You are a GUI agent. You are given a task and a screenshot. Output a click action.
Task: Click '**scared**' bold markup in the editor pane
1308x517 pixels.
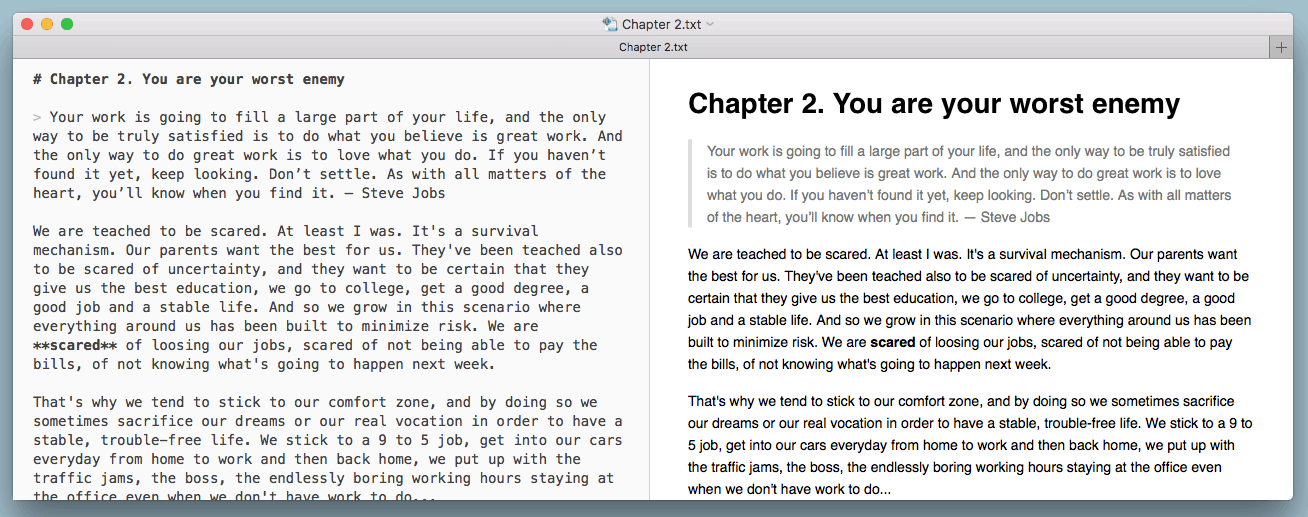coord(75,345)
